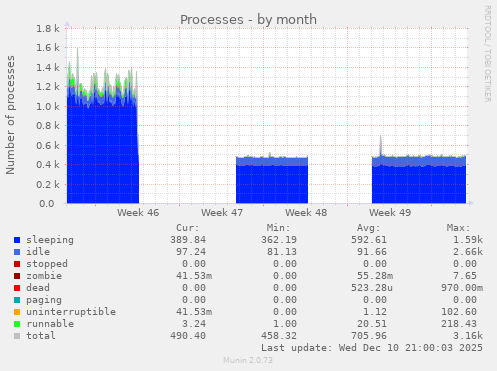The image size is (497, 371).
Task: Click the 'Avg:' column header
Action: (x=368, y=228)
